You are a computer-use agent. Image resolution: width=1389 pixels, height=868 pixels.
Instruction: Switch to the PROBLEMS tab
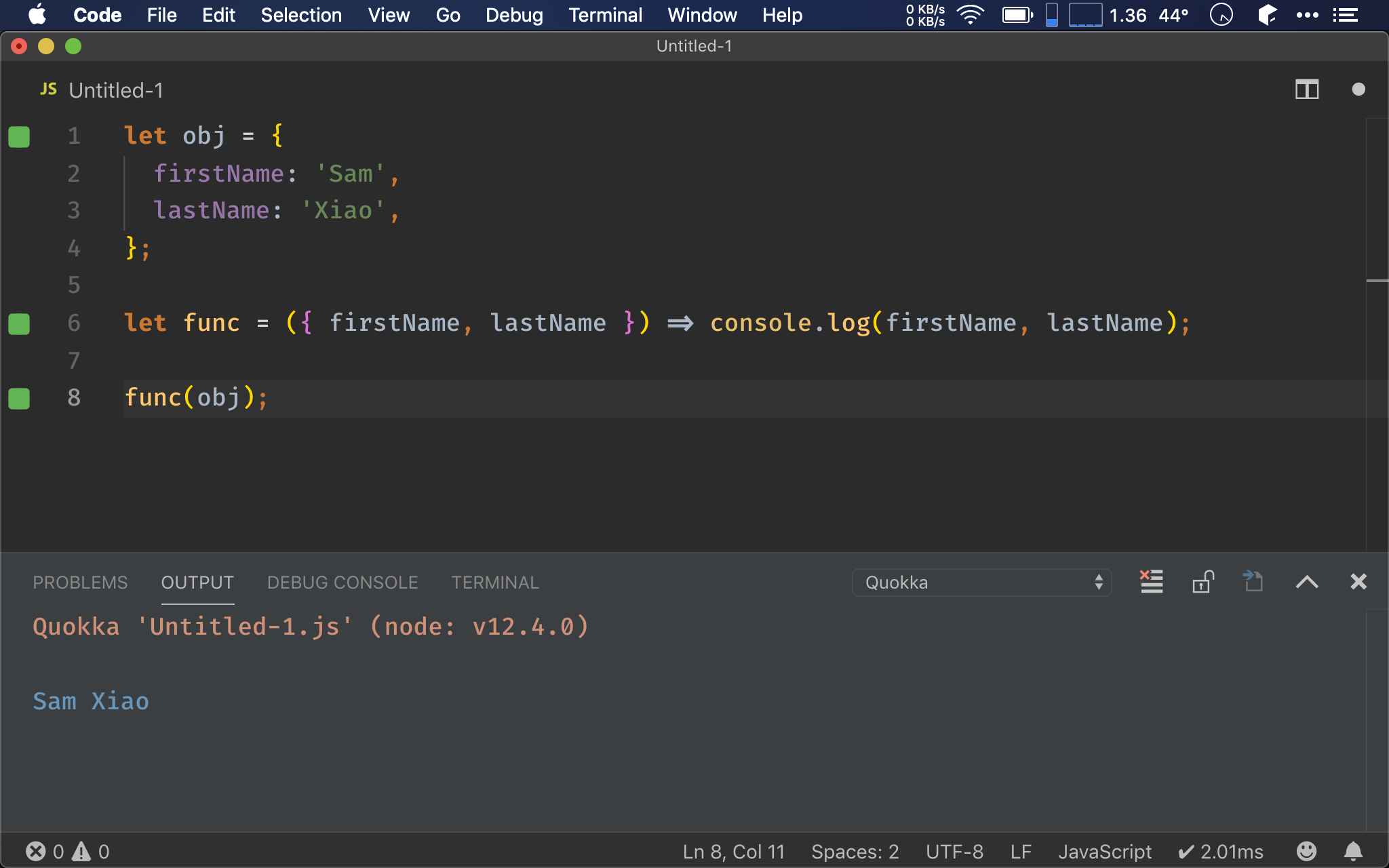coord(80,583)
